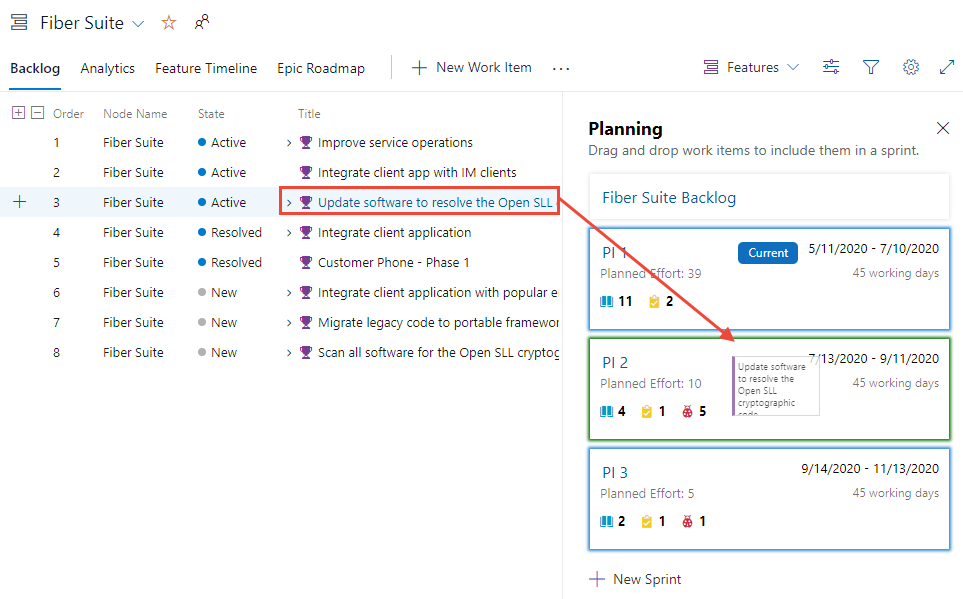Image resolution: width=963 pixels, height=599 pixels.
Task: Click Resolved state of Customer Phone row
Action: tap(236, 262)
